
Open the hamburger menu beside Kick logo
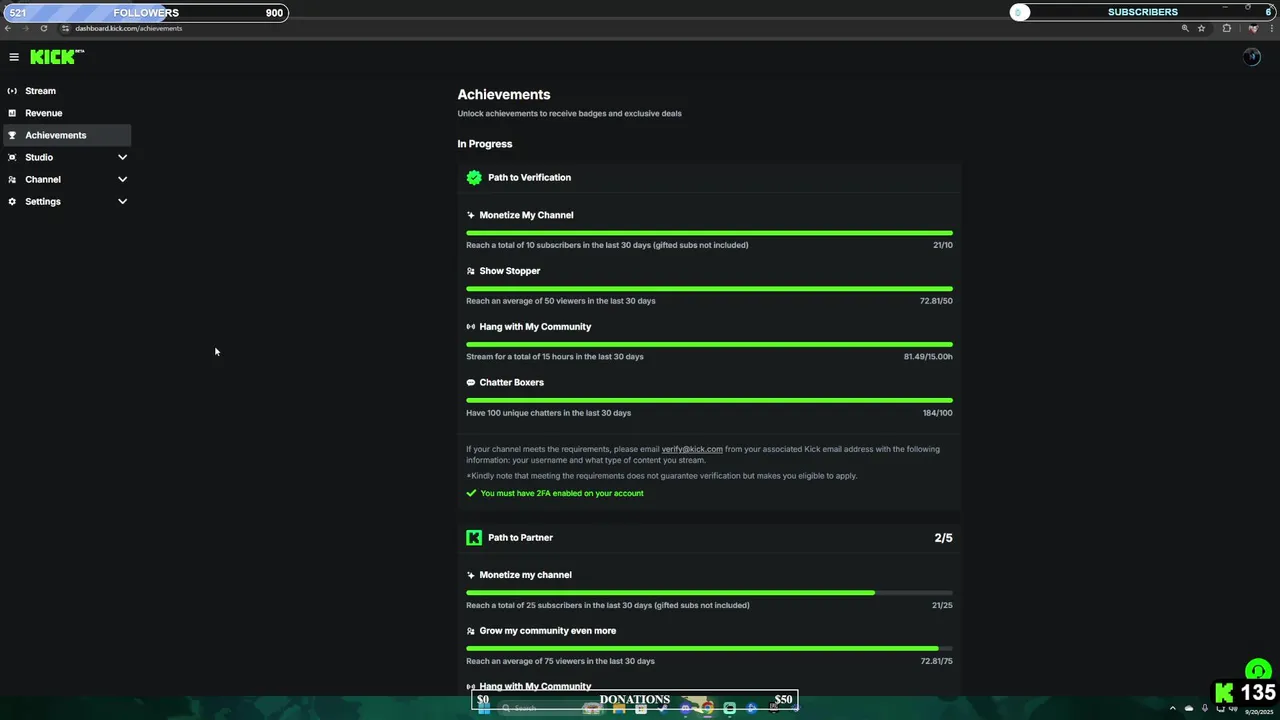click(x=14, y=57)
